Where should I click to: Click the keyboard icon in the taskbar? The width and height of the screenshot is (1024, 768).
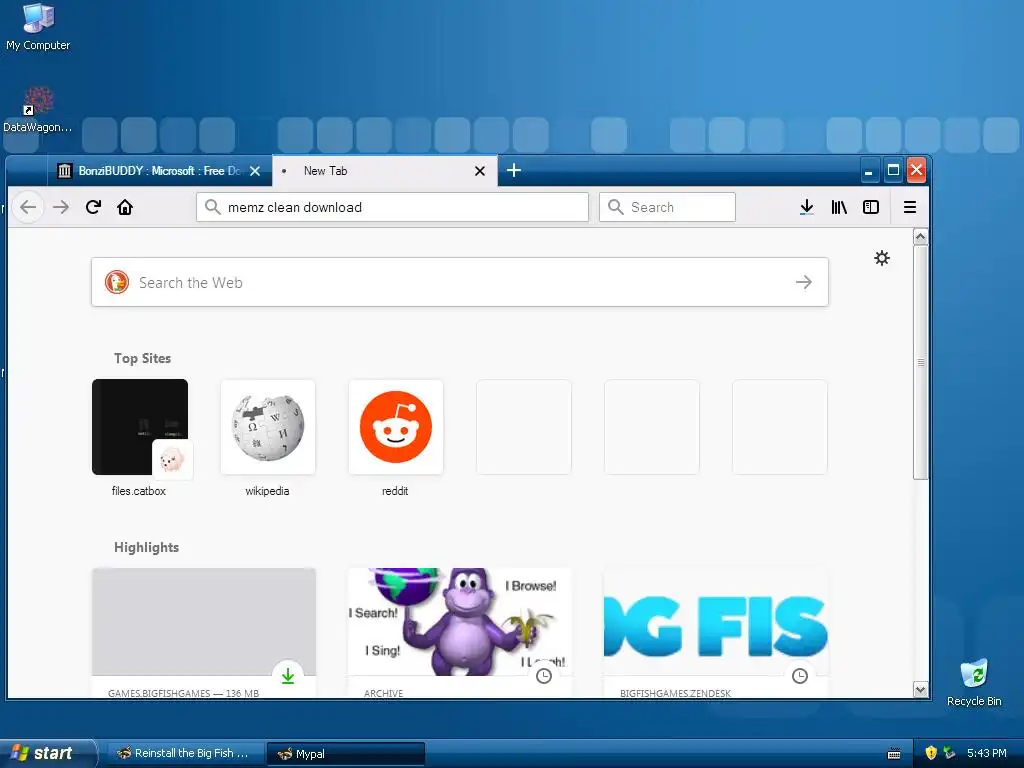[894, 754]
